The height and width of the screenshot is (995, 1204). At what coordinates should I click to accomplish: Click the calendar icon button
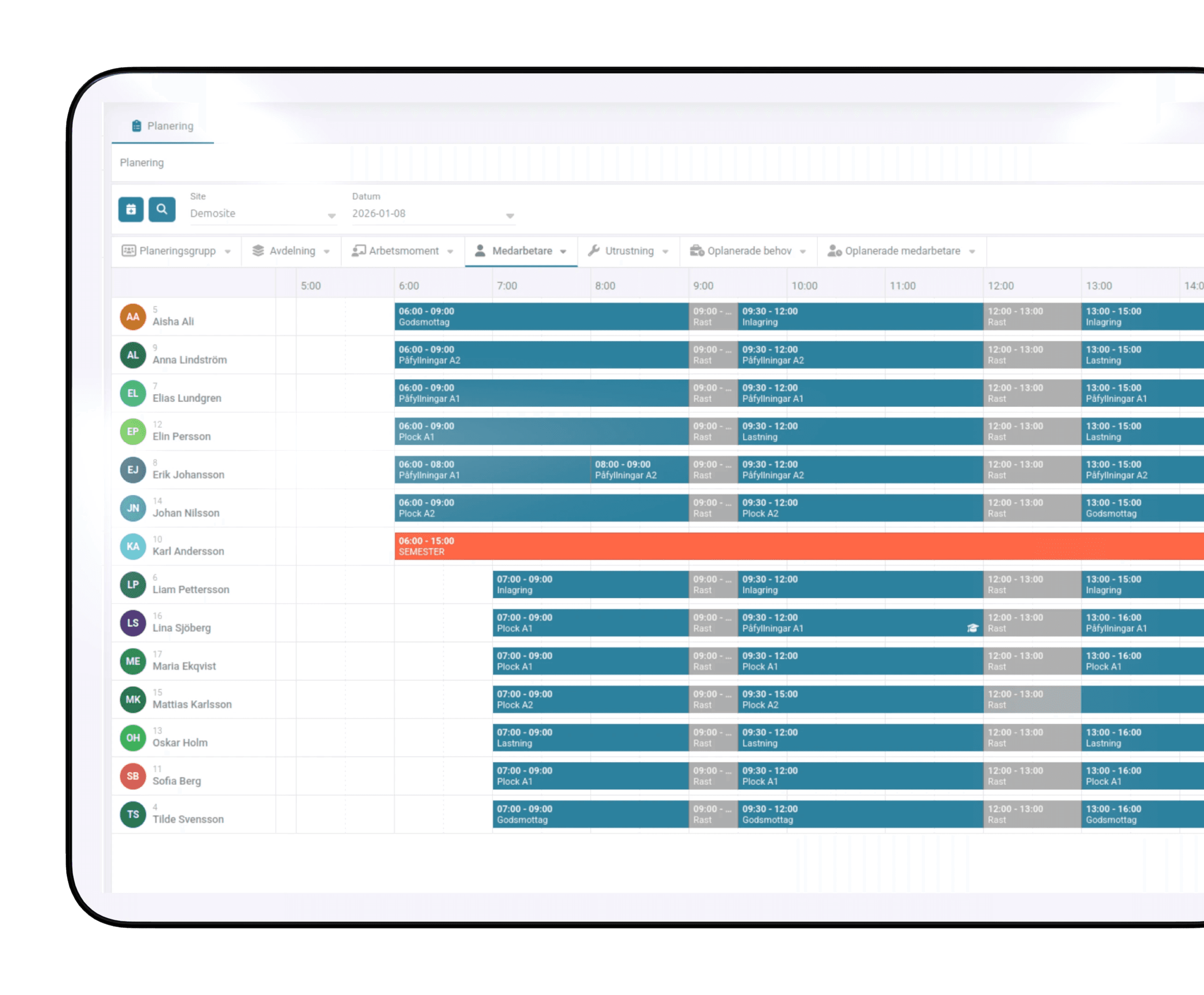pos(131,209)
